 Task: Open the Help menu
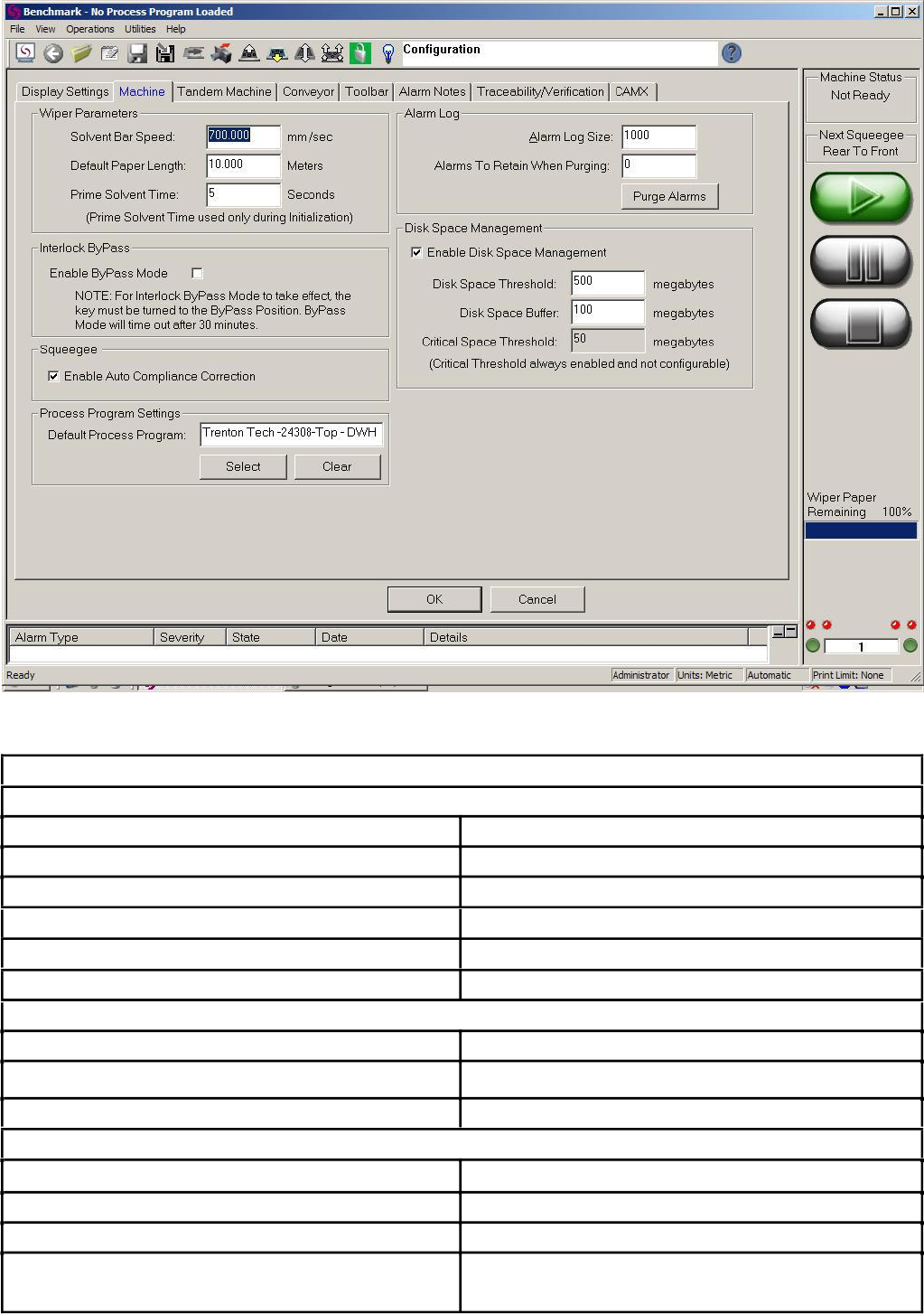pyautogui.click(x=176, y=29)
